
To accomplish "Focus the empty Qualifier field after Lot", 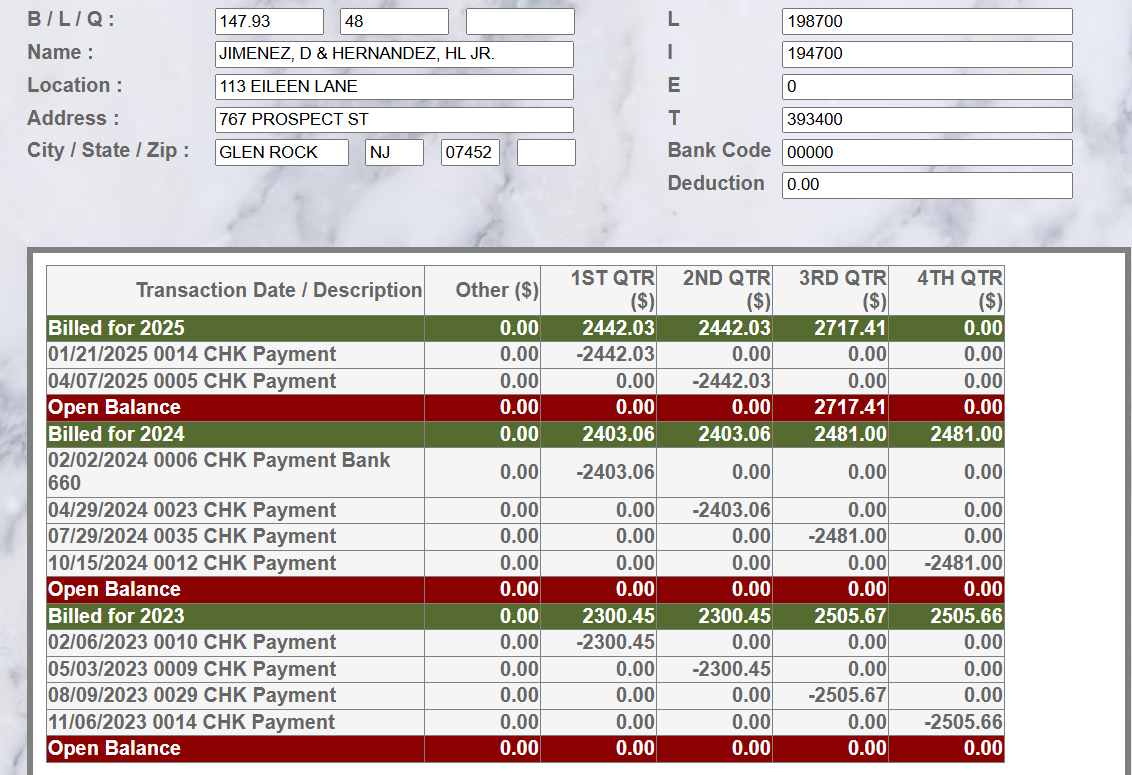I will click(520, 22).
